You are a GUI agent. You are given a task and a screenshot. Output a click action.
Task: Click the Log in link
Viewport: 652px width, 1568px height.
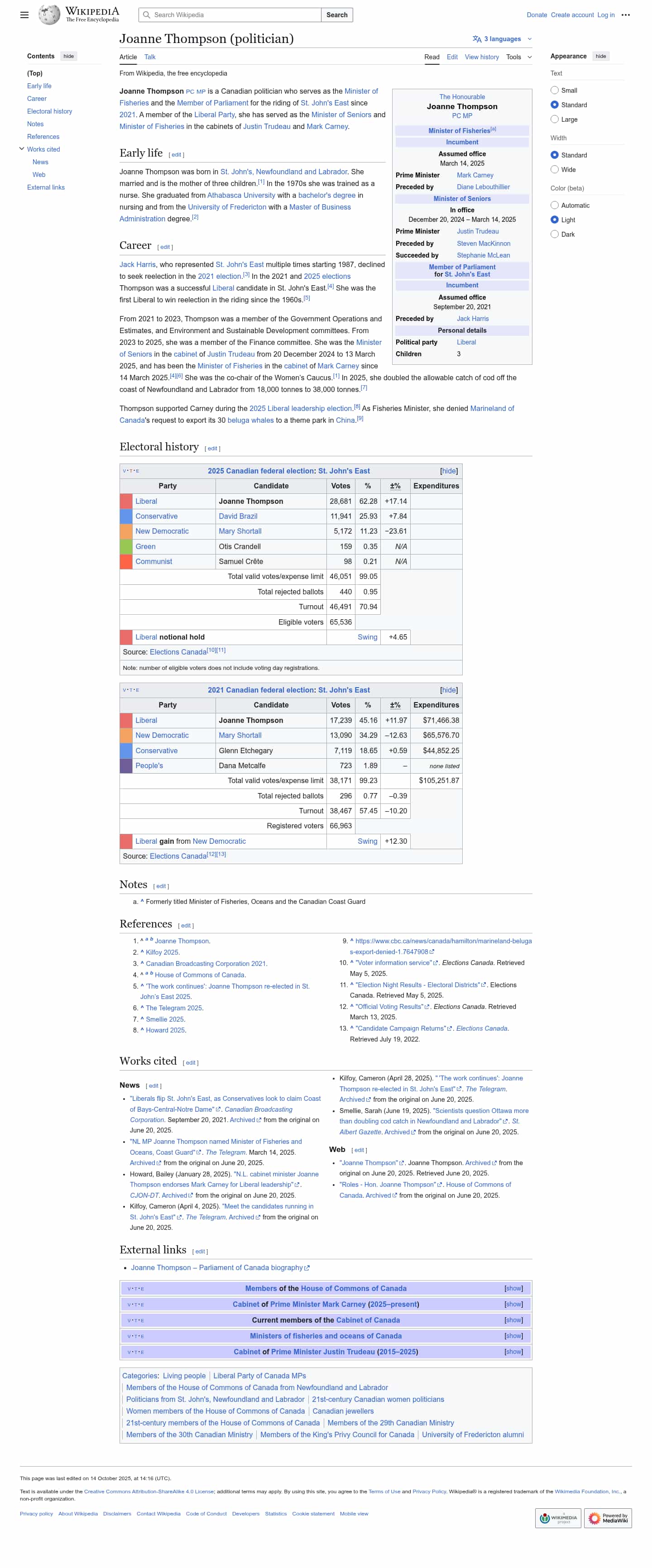tap(606, 14)
